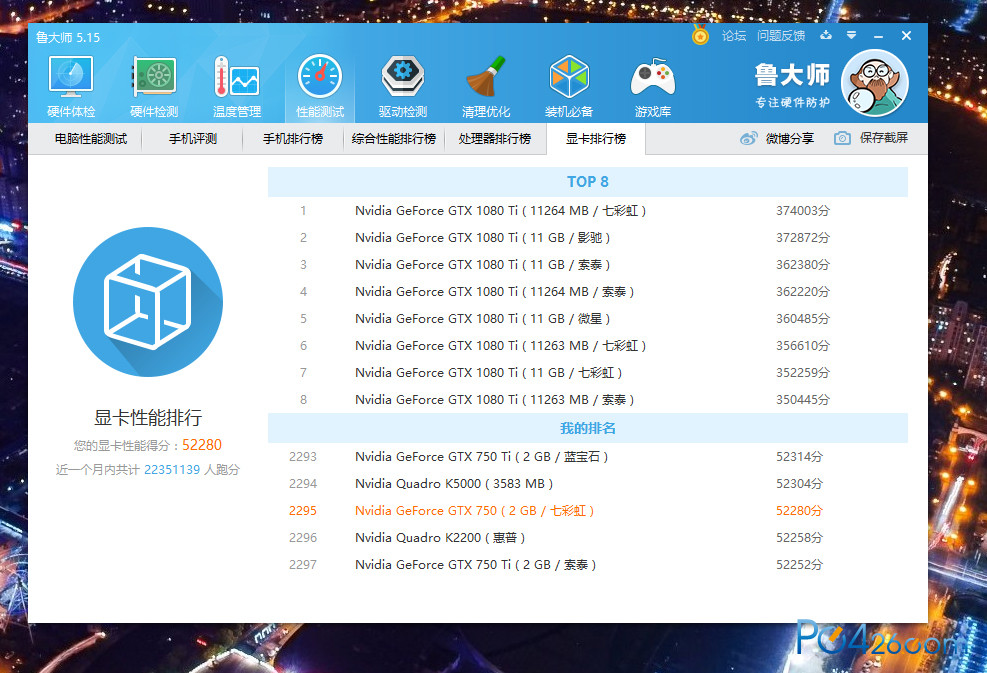This screenshot has height=673, width=987.
Task: Close the 鲁大师 window
Action: point(906,36)
